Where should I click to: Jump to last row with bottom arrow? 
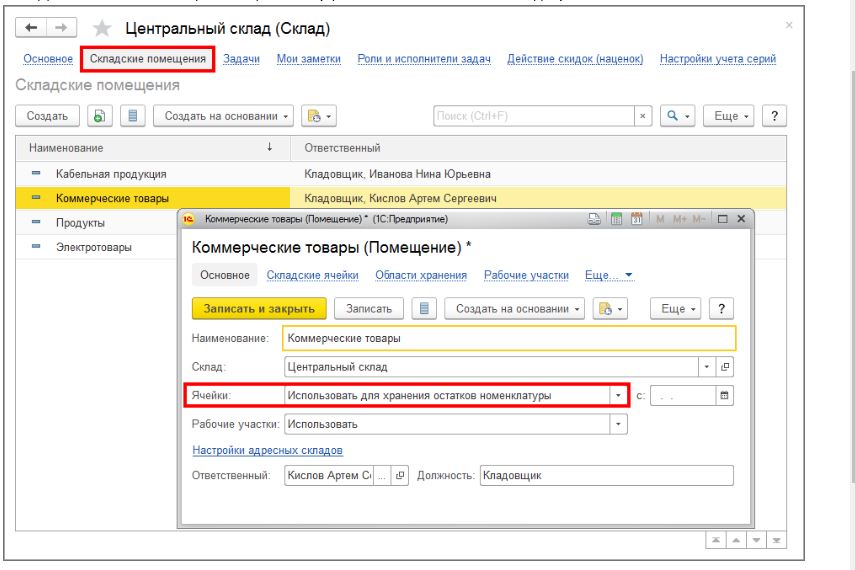pyautogui.click(x=775, y=539)
